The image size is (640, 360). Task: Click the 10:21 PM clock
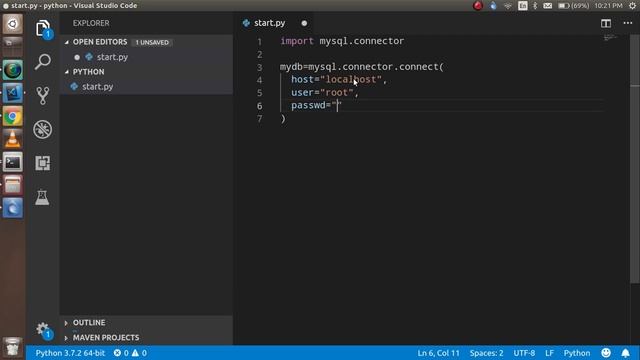pyautogui.click(x=608, y=6)
